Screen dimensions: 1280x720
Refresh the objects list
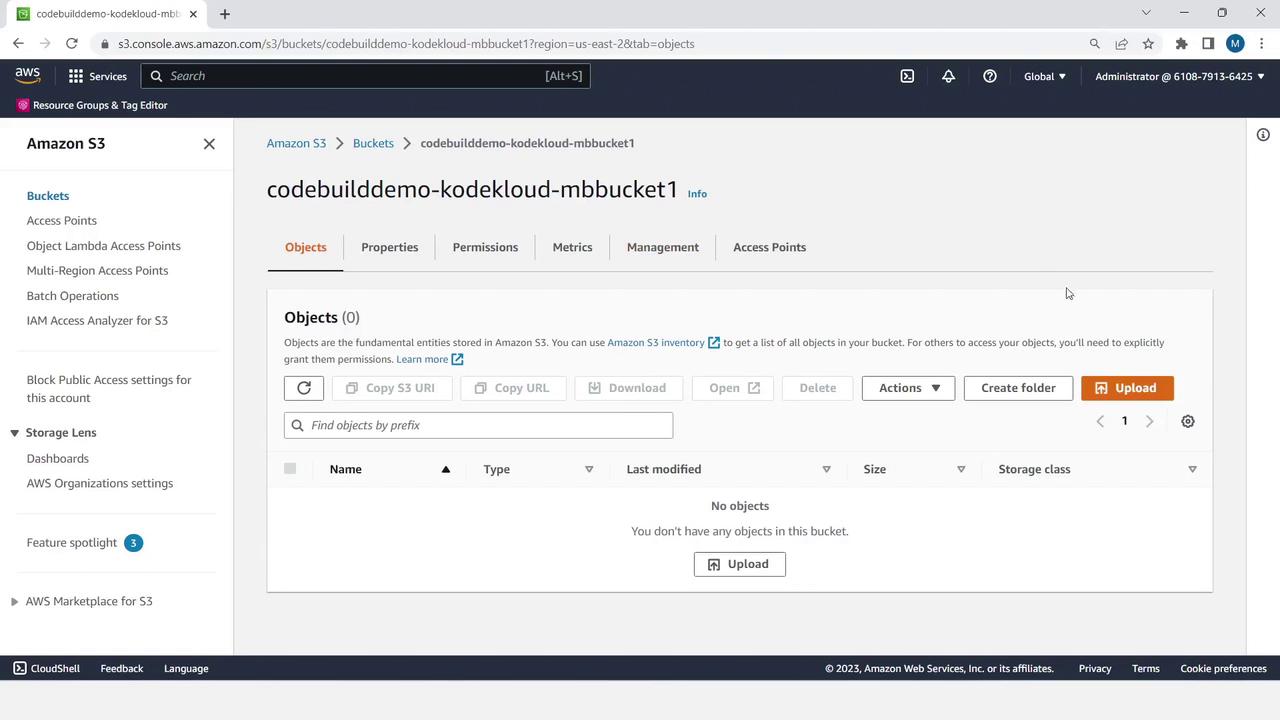click(x=304, y=388)
